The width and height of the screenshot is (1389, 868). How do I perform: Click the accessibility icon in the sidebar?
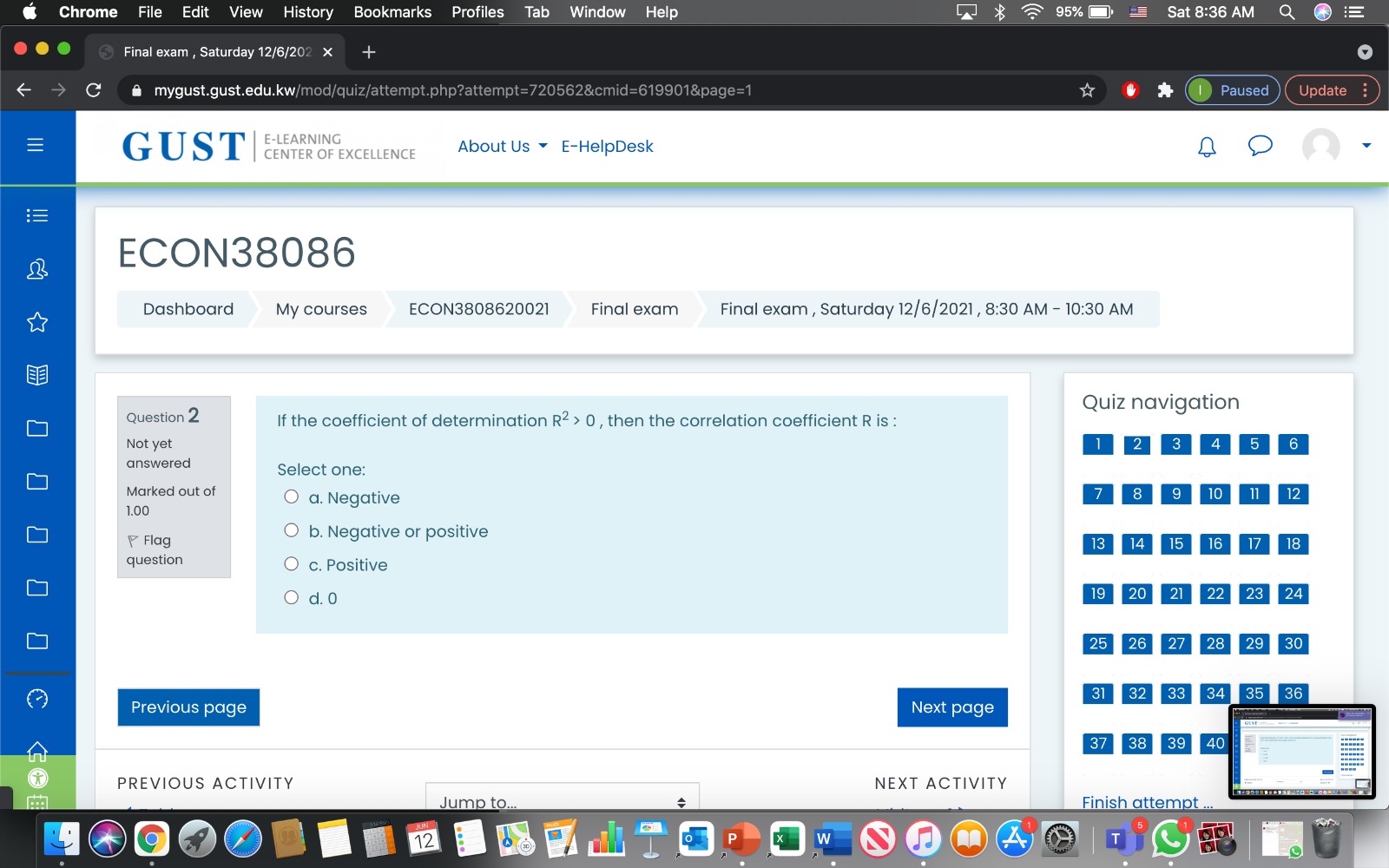coord(36,778)
